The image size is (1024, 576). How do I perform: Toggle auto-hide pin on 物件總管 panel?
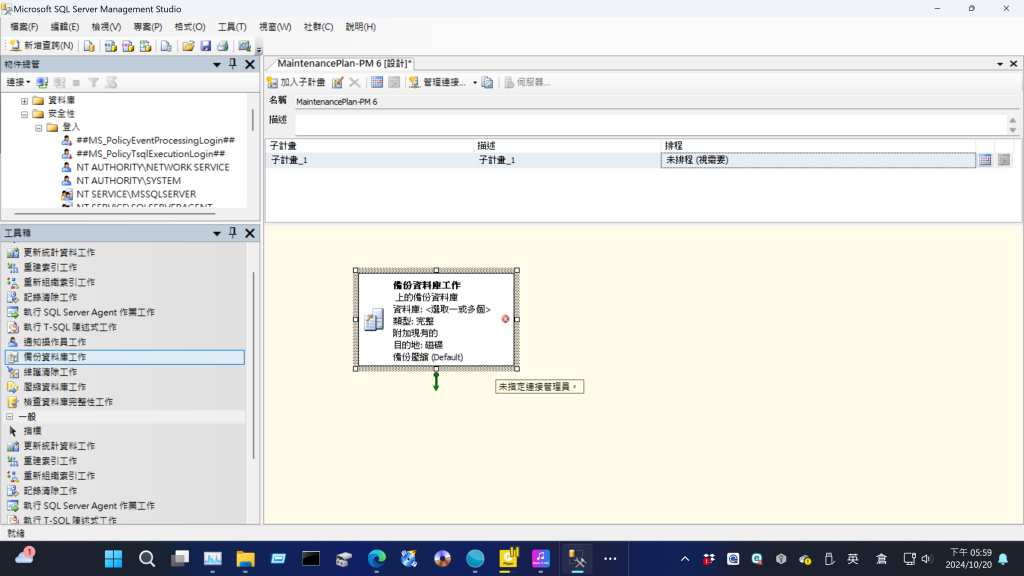(x=233, y=64)
